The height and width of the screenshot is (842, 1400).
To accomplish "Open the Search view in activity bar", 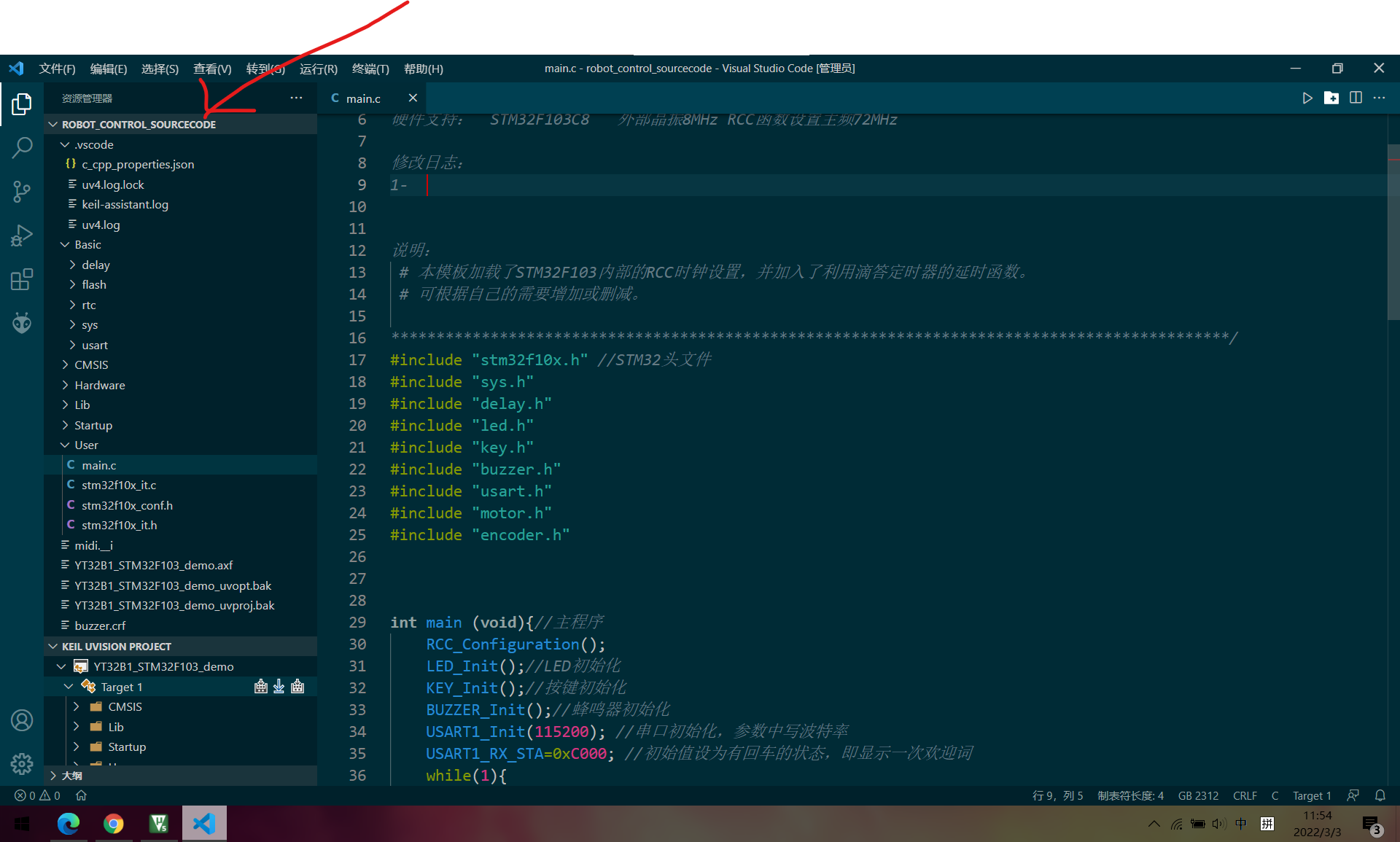I will pyautogui.click(x=22, y=148).
